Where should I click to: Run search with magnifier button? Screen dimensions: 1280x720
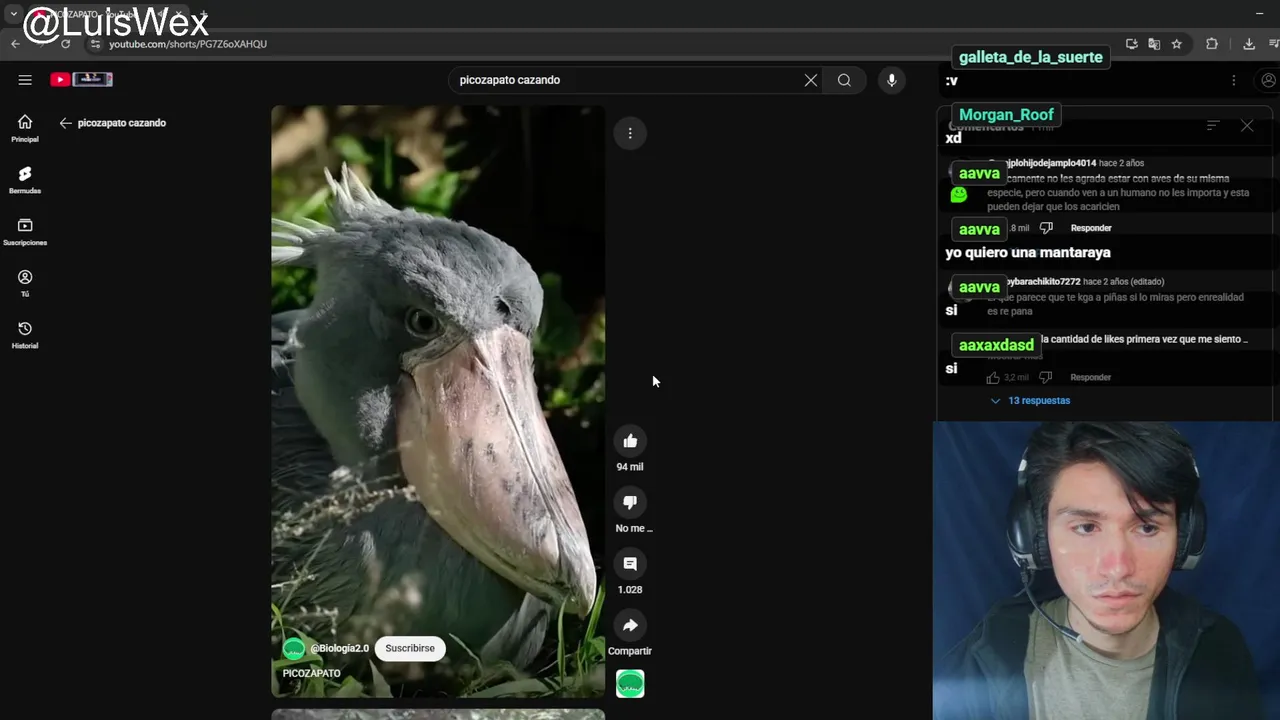845,80
